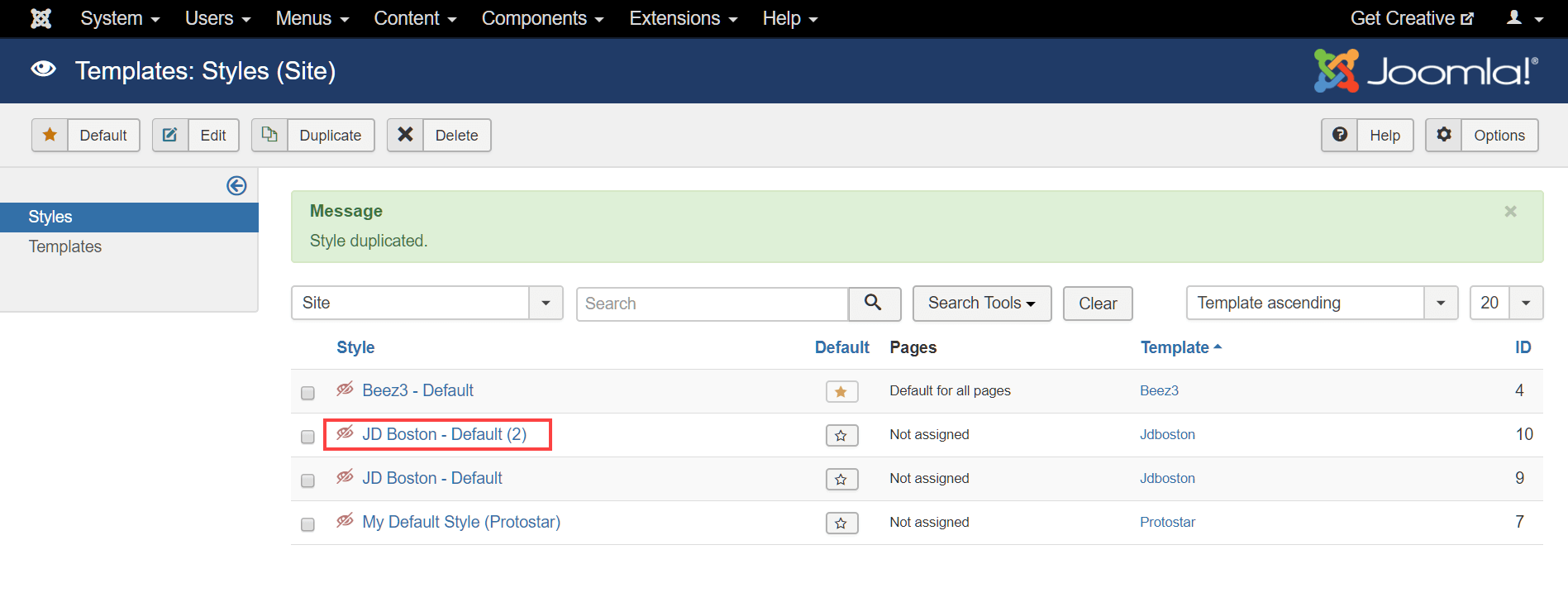Preview eye icon for My Default Style (Protostar)
Image resolution: width=1568 pixels, height=612 pixels.
tap(346, 521)
